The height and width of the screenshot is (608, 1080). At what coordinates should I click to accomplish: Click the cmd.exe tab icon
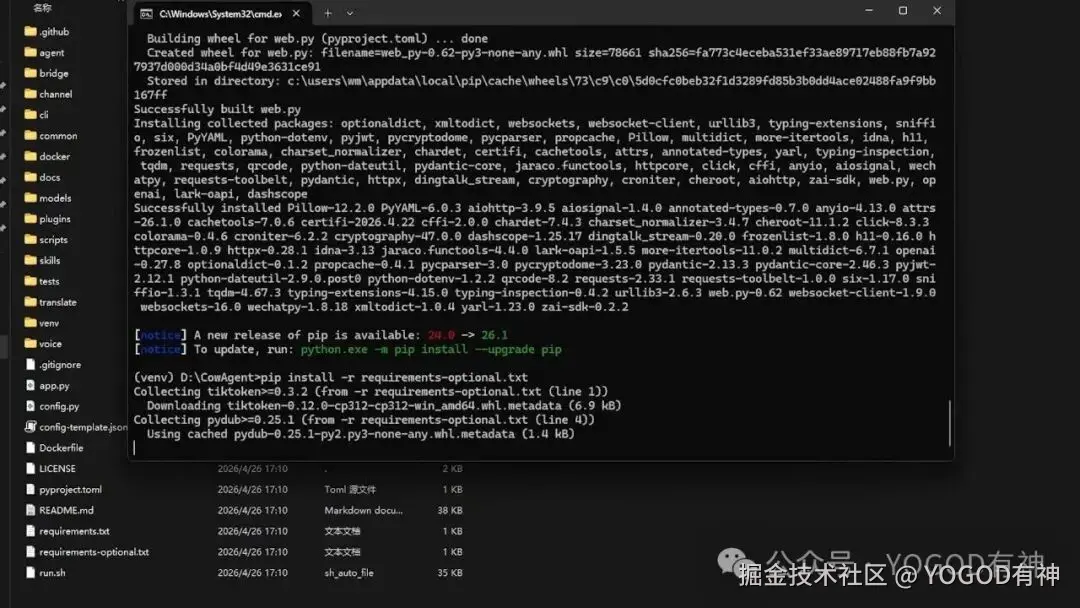coord(146,14)
